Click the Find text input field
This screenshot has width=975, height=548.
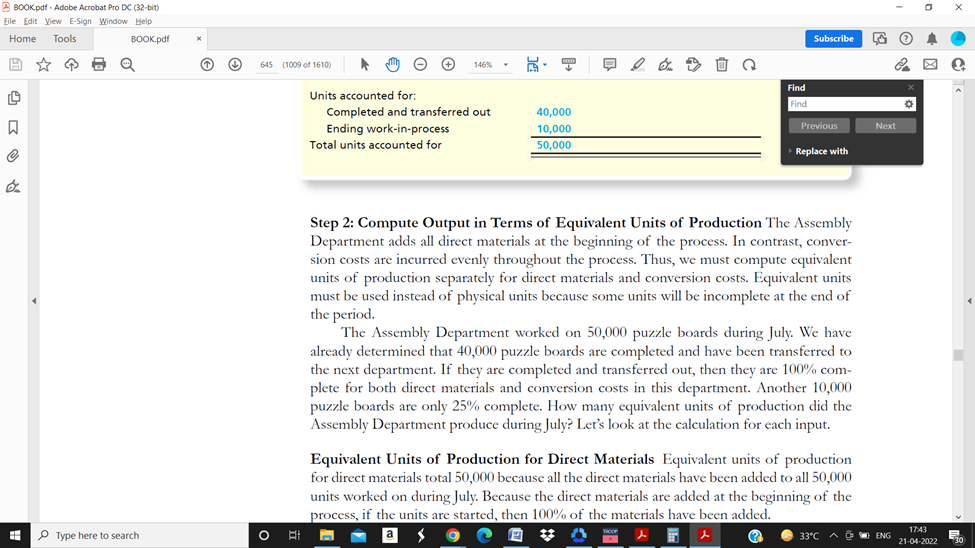843,104
